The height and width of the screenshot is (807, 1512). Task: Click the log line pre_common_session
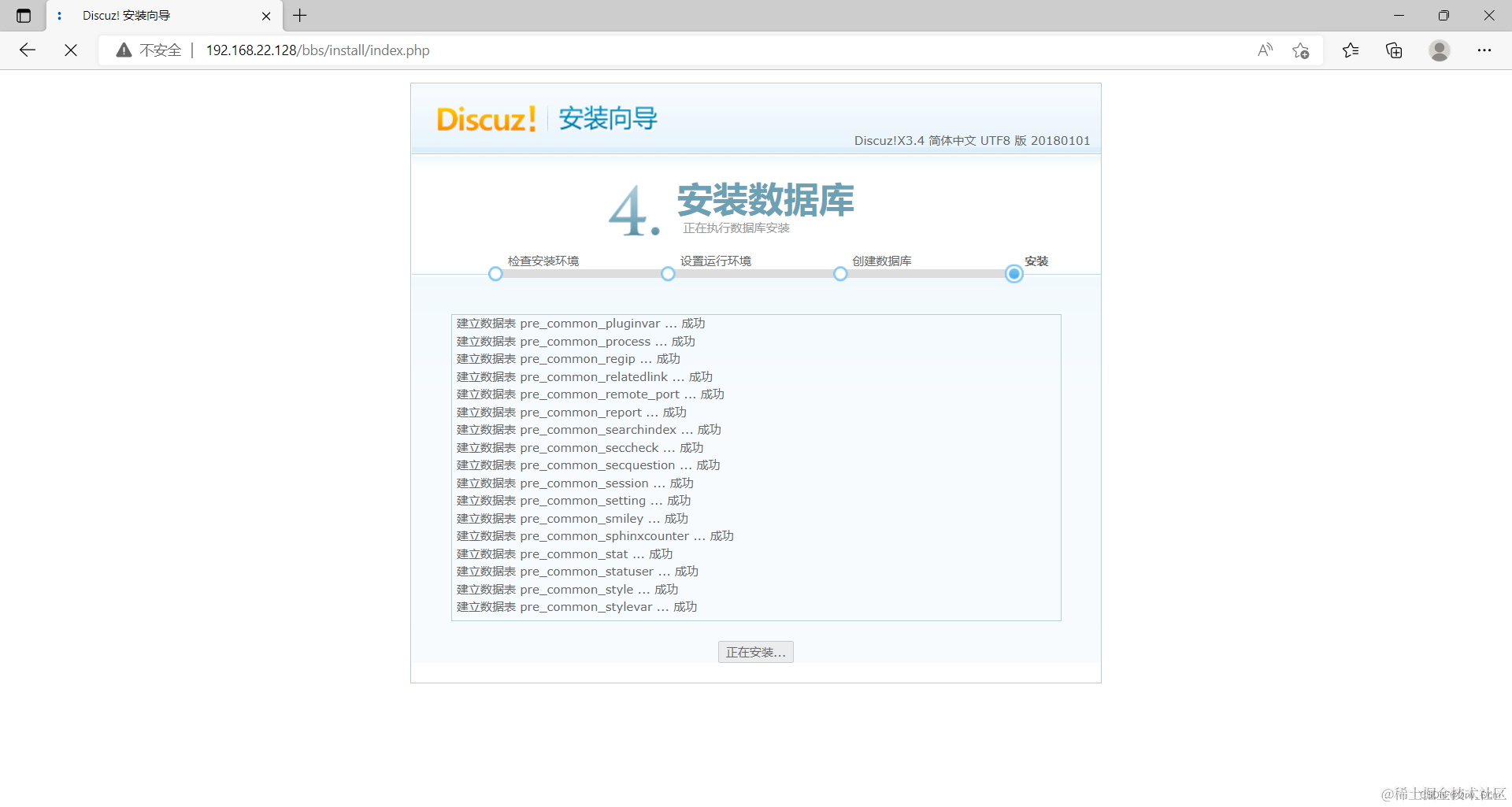point(575,483)
